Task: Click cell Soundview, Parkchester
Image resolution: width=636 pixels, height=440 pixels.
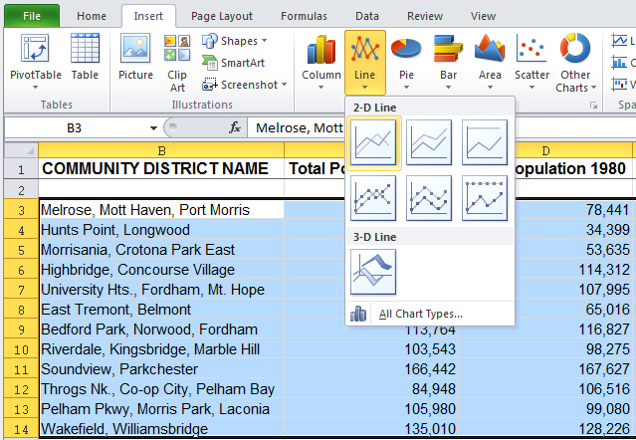Action: pos(161,369)
